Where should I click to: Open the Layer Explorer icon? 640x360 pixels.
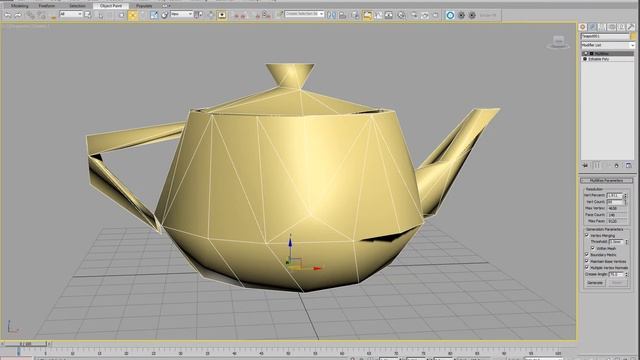click(356, 15)
